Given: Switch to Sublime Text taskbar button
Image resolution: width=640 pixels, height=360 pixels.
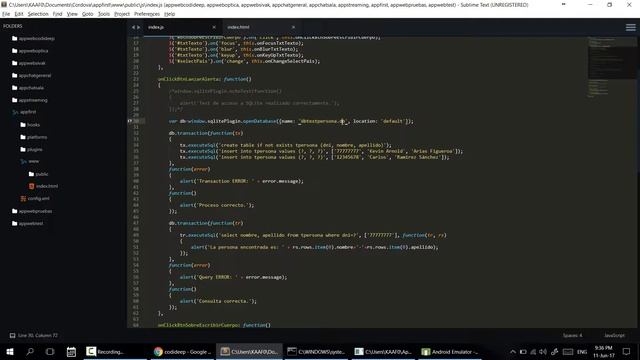Looking at the screenshot, I should click(x=249, y=351).
